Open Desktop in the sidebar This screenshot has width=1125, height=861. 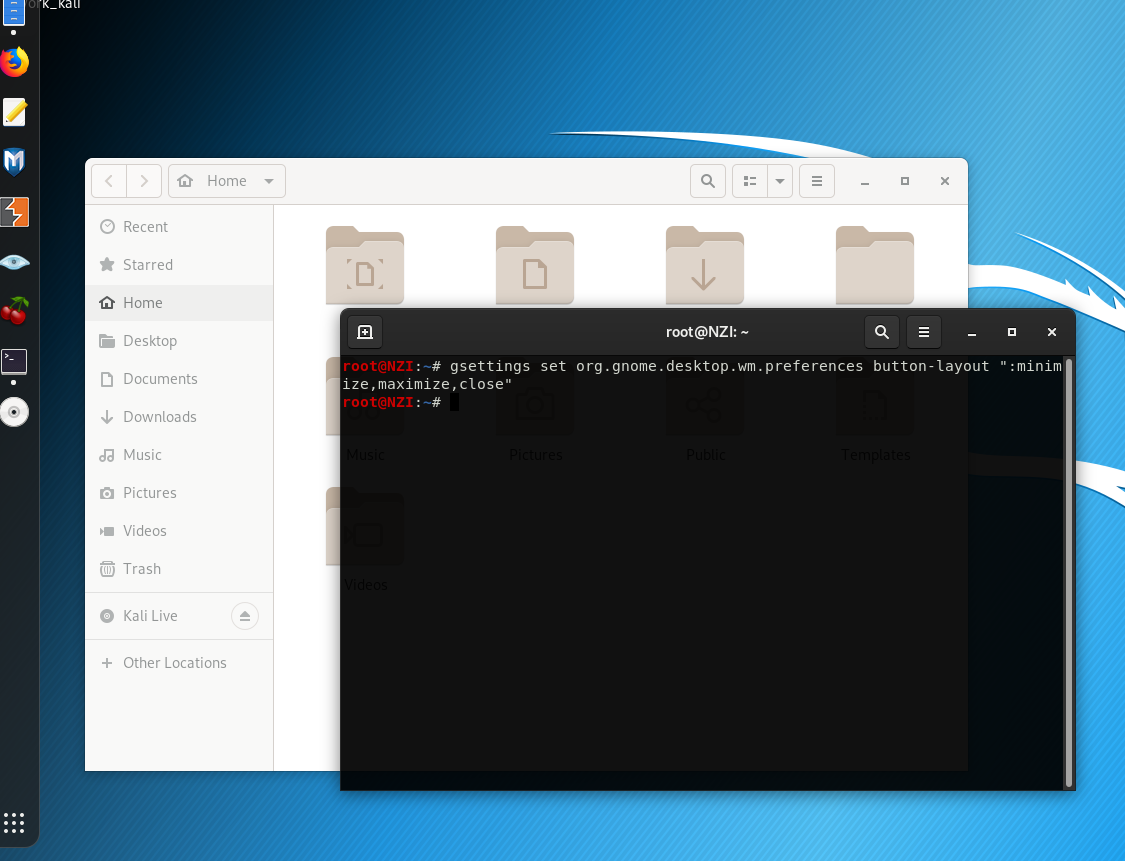coord(179,341)
